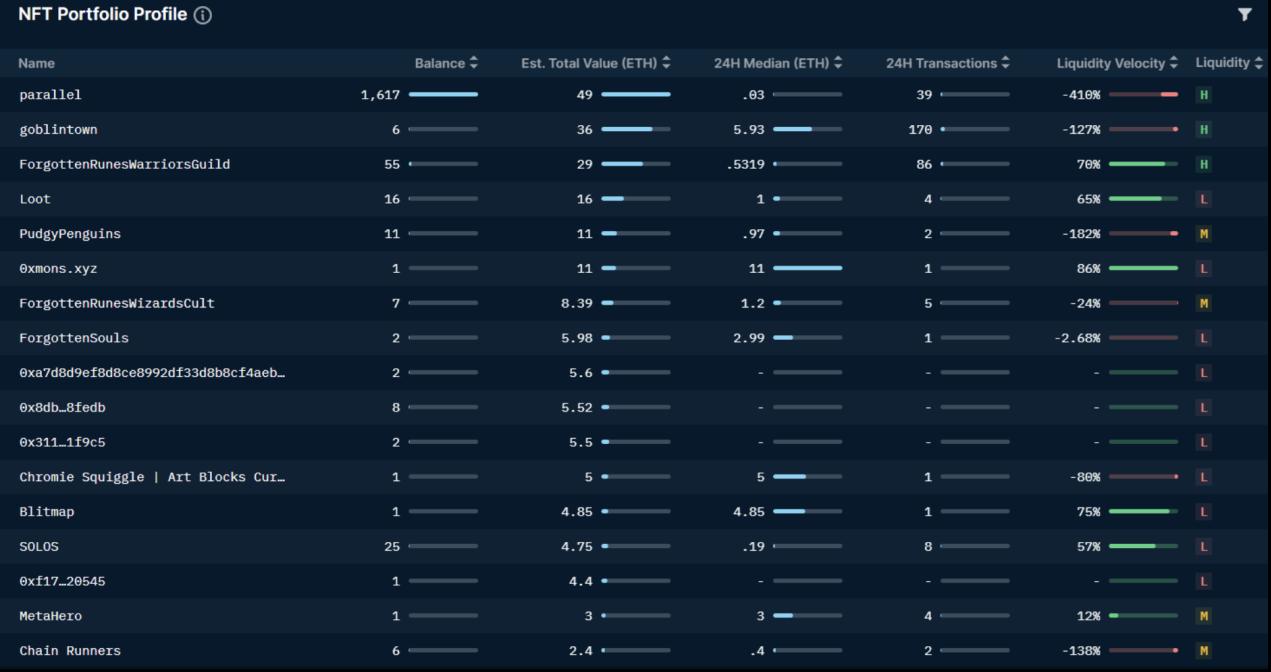
Task: Click the info icon beside NFT Portfolio Profile
Action: coord(203,16)
